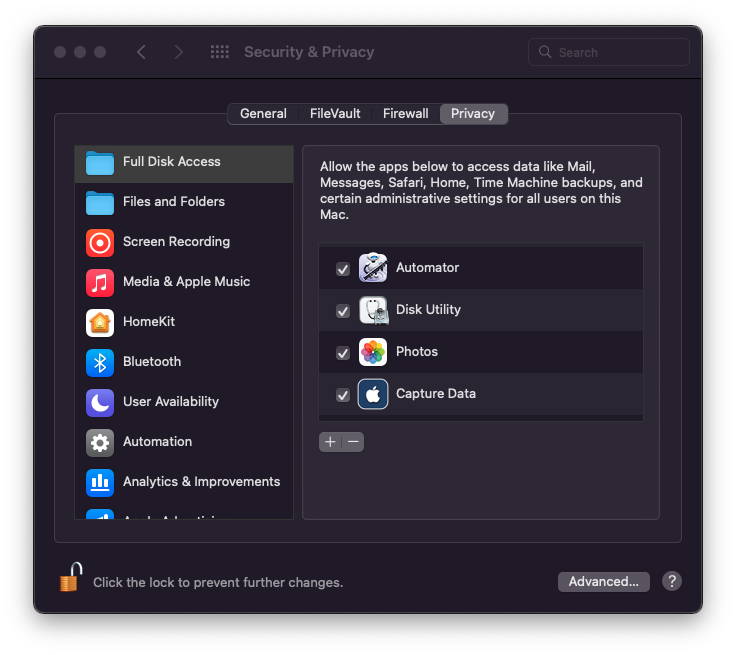Show all preferences with grid icon

(219, 52)
